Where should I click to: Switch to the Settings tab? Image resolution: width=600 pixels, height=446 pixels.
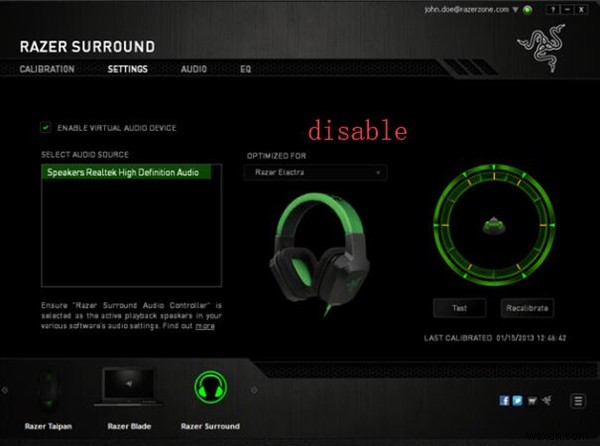pyautogui.click(x=127, y=69)
